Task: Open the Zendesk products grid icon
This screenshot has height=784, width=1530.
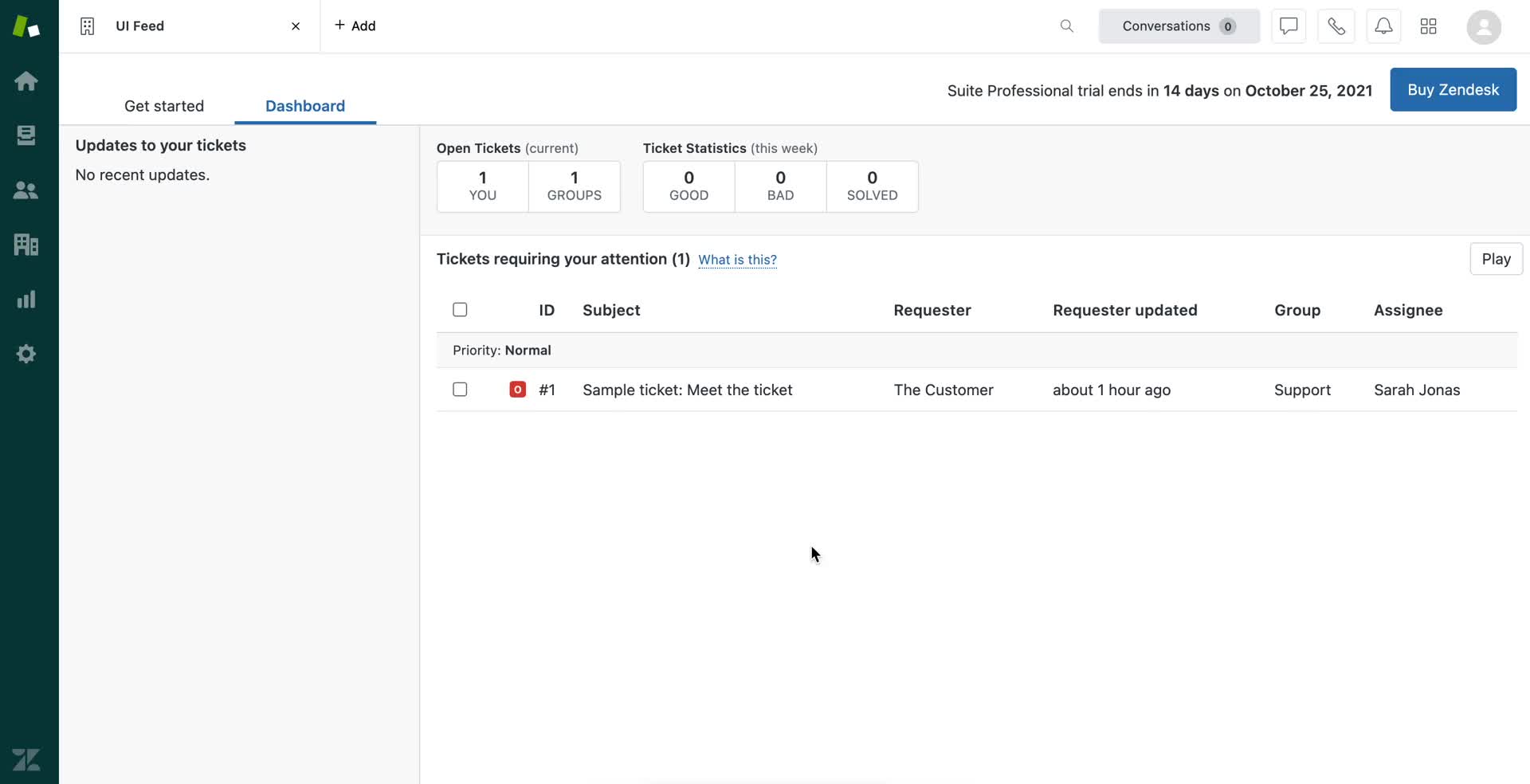Action: (1429, 26)
